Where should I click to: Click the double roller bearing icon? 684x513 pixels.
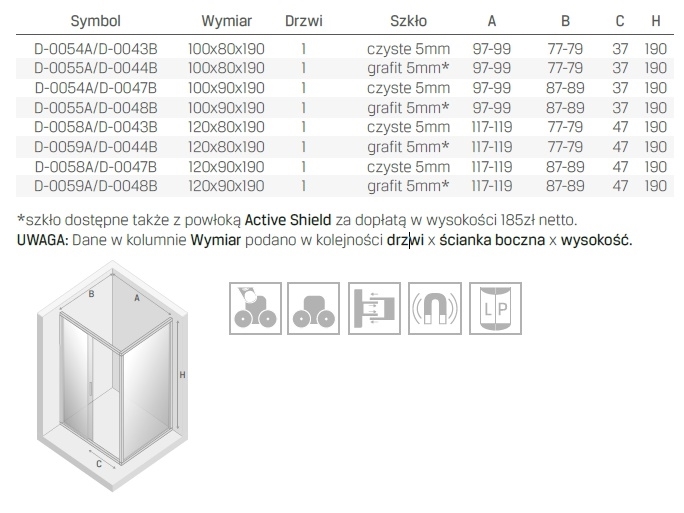click(313, 308)
